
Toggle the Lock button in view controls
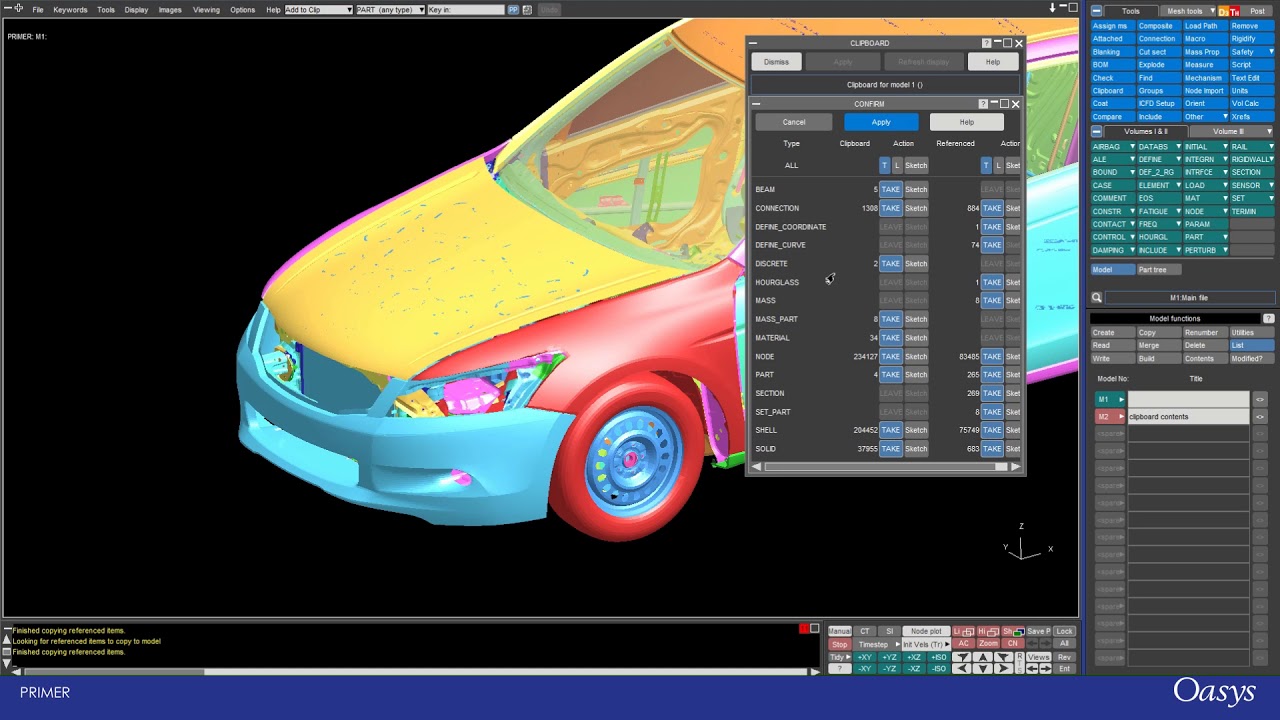click(x=1064, y=631)
